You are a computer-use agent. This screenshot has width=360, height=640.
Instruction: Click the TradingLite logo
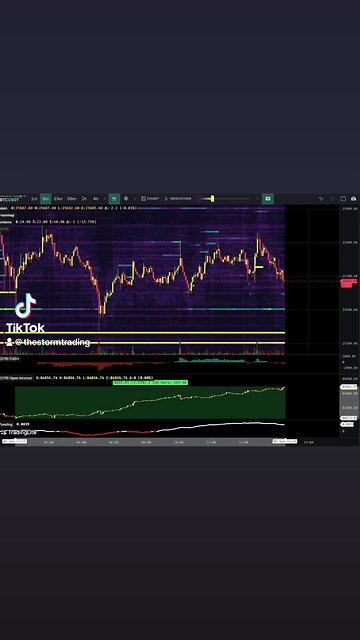click(18, 432)
